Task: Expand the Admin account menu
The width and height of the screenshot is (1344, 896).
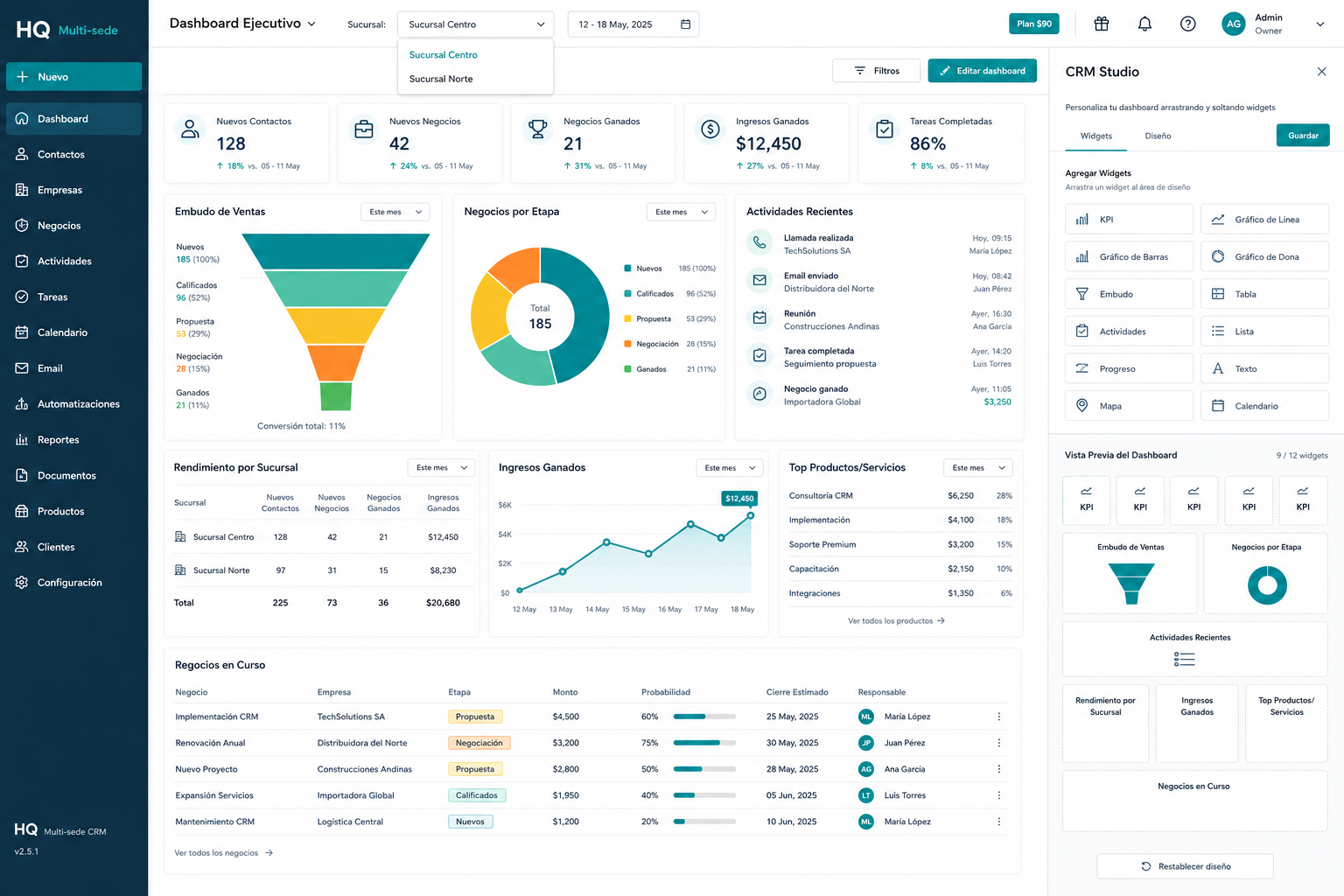Action: click(1320, 24)
